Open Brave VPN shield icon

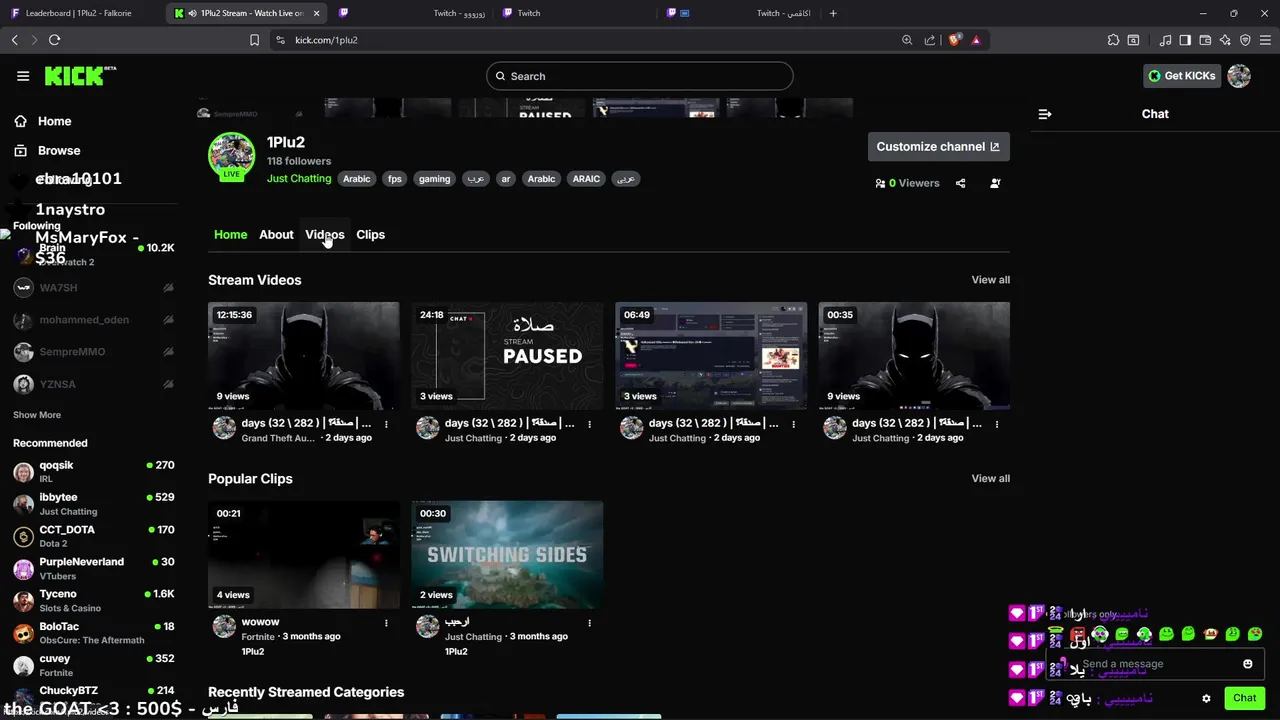point(1245,40)
